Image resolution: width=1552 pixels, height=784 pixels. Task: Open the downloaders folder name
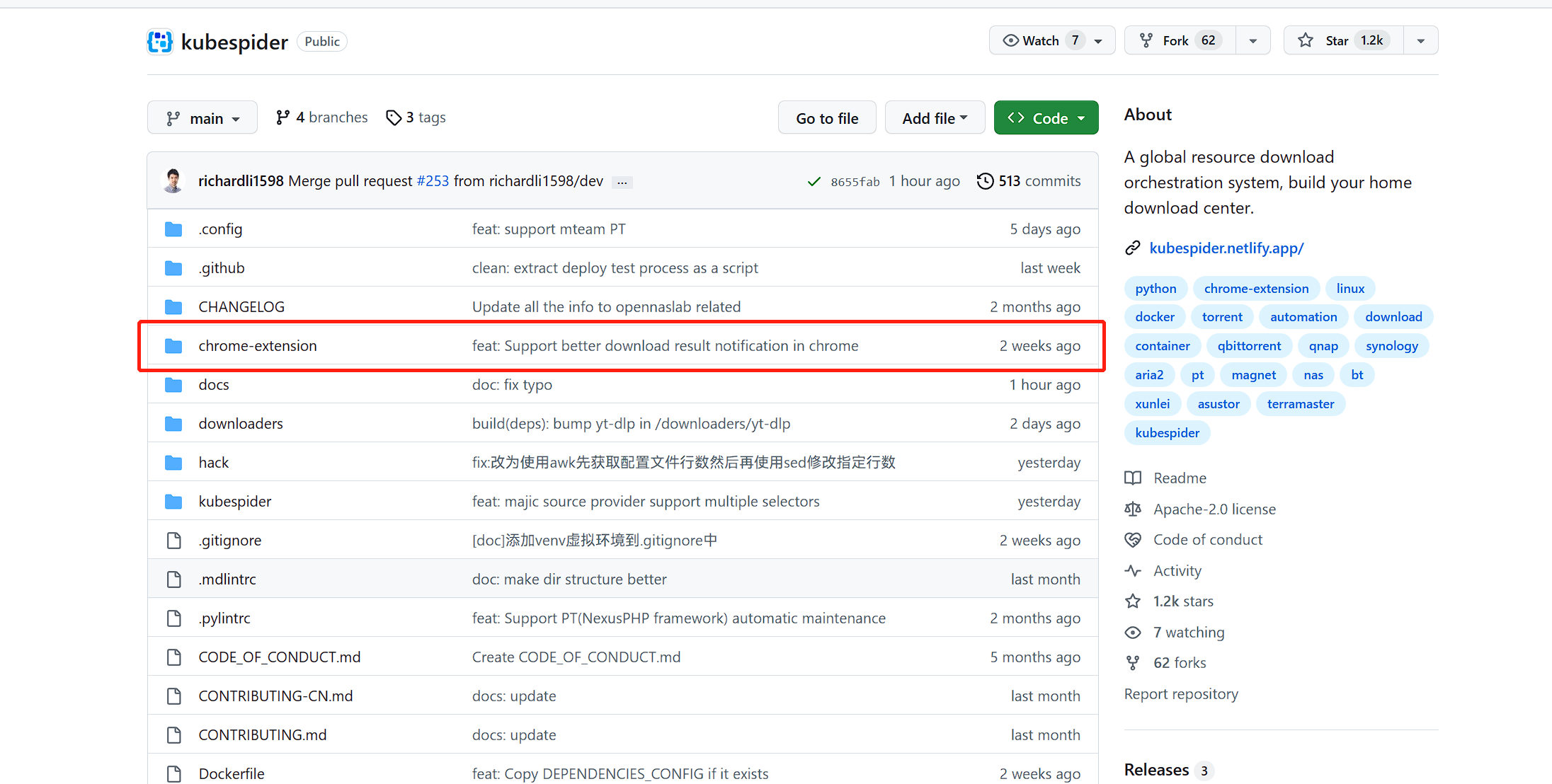241,424
